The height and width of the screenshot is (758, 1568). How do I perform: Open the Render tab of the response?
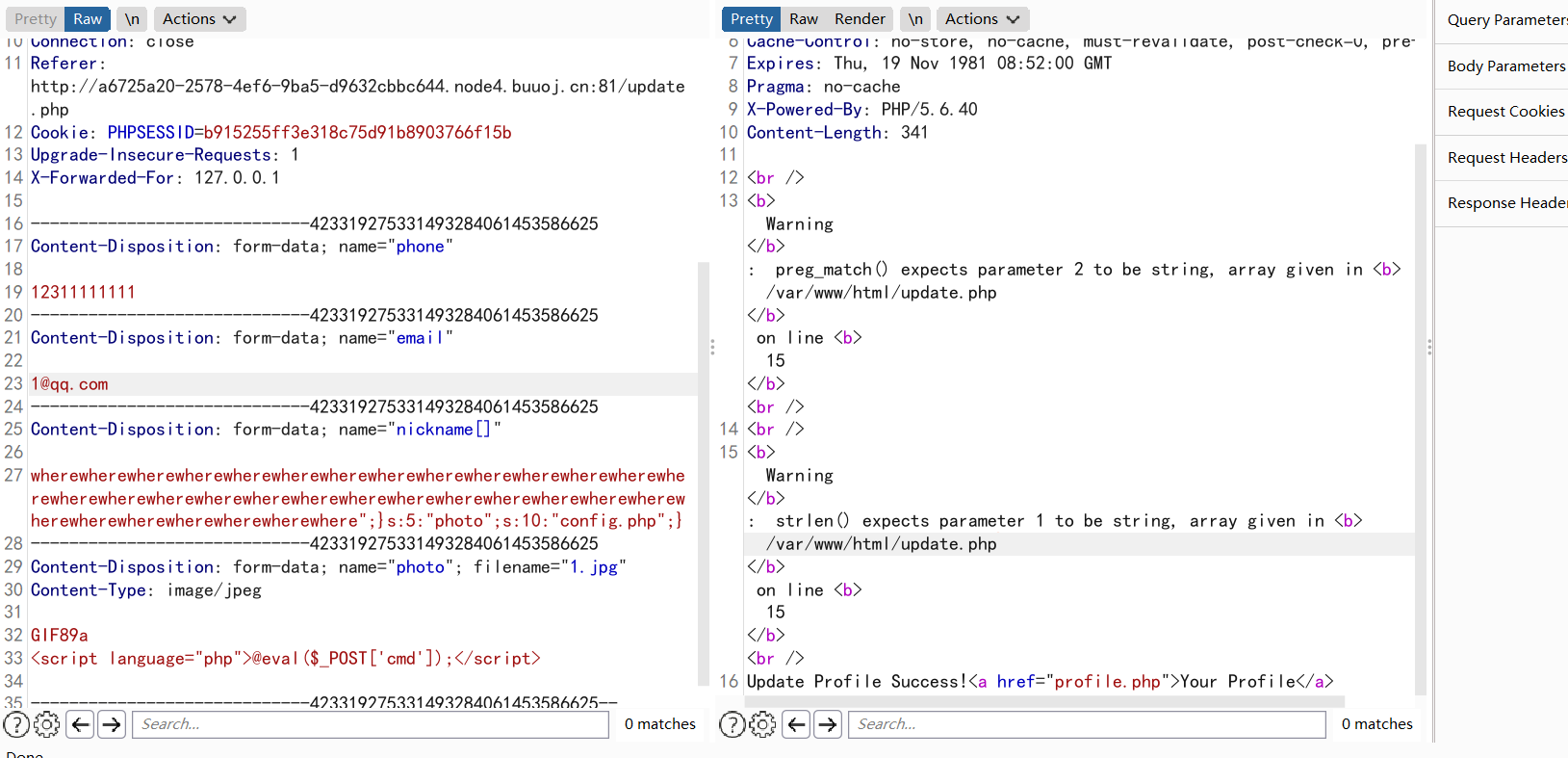pyautogui.click(x=860, y=19)
